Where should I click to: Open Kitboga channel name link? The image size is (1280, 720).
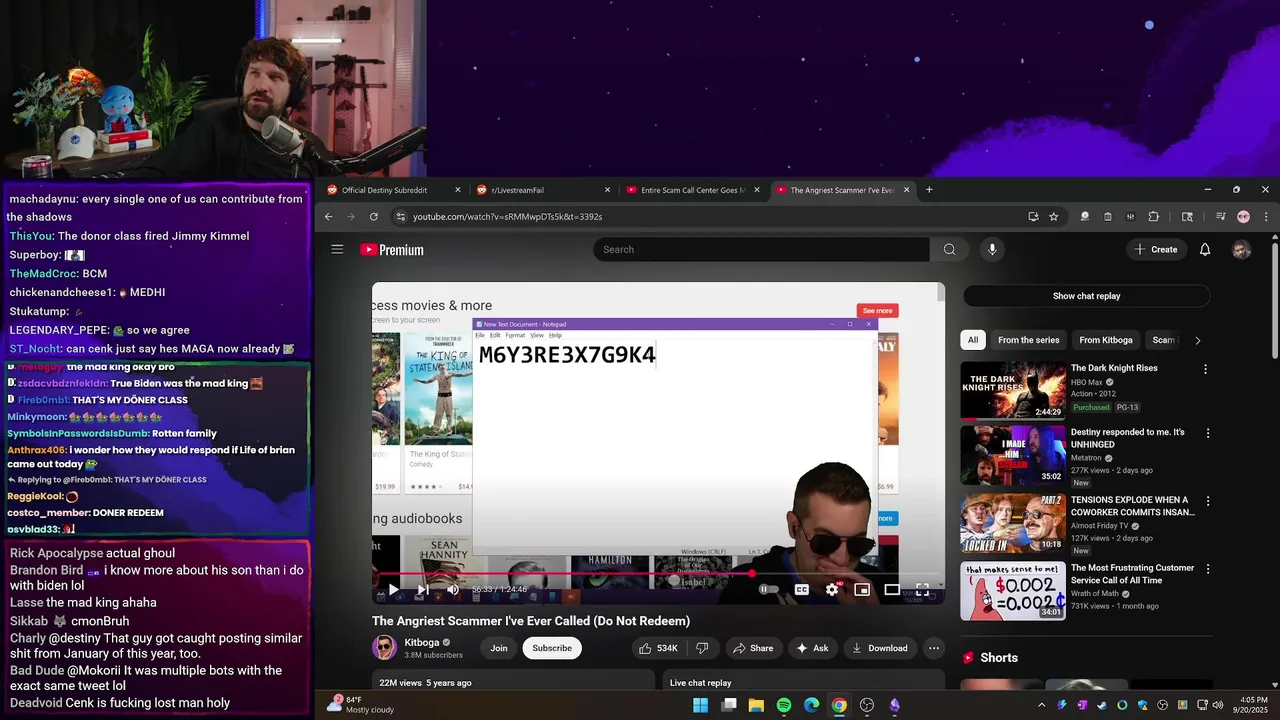click(422, 642)
